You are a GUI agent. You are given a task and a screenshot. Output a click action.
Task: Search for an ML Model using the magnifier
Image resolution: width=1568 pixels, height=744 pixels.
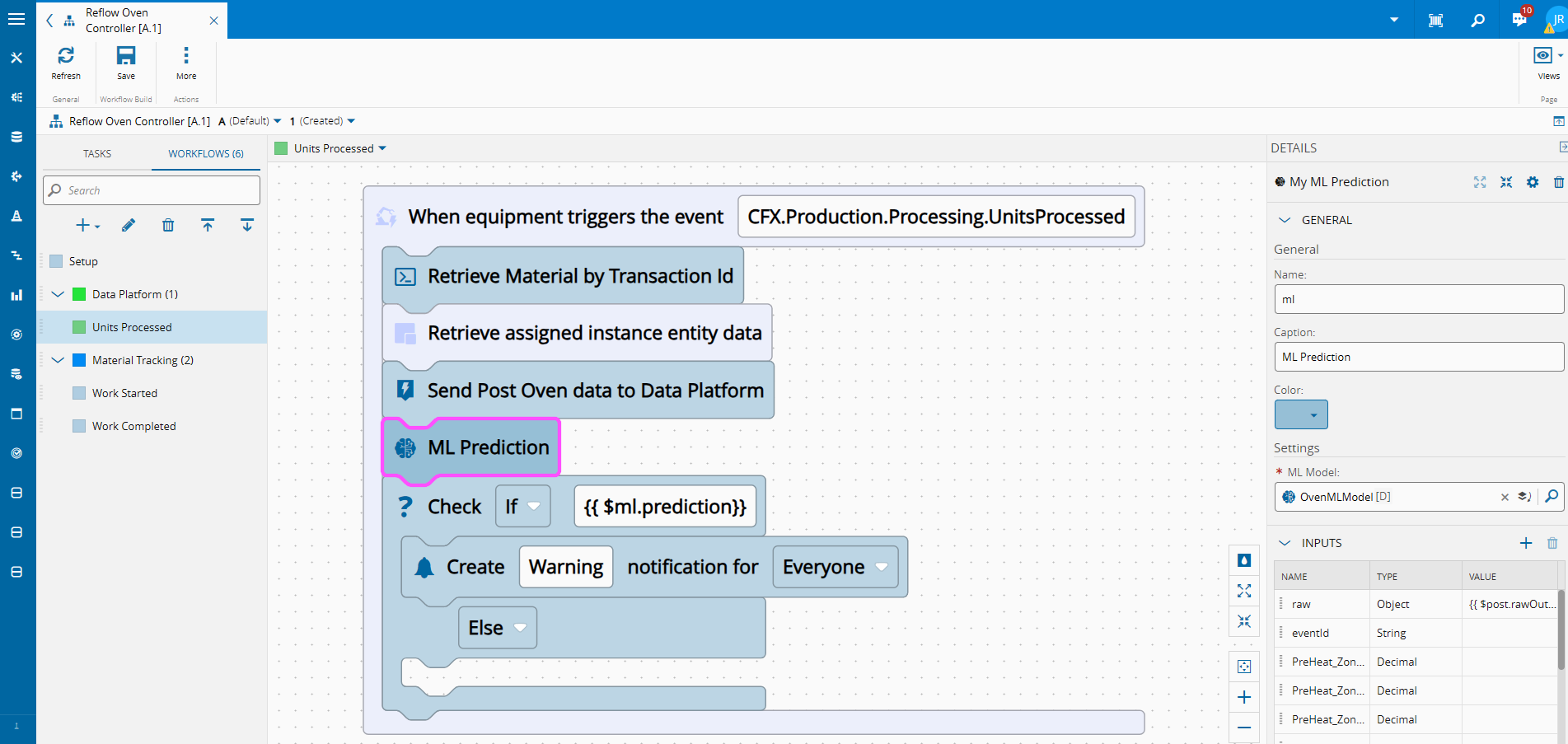pos(1551,496)
